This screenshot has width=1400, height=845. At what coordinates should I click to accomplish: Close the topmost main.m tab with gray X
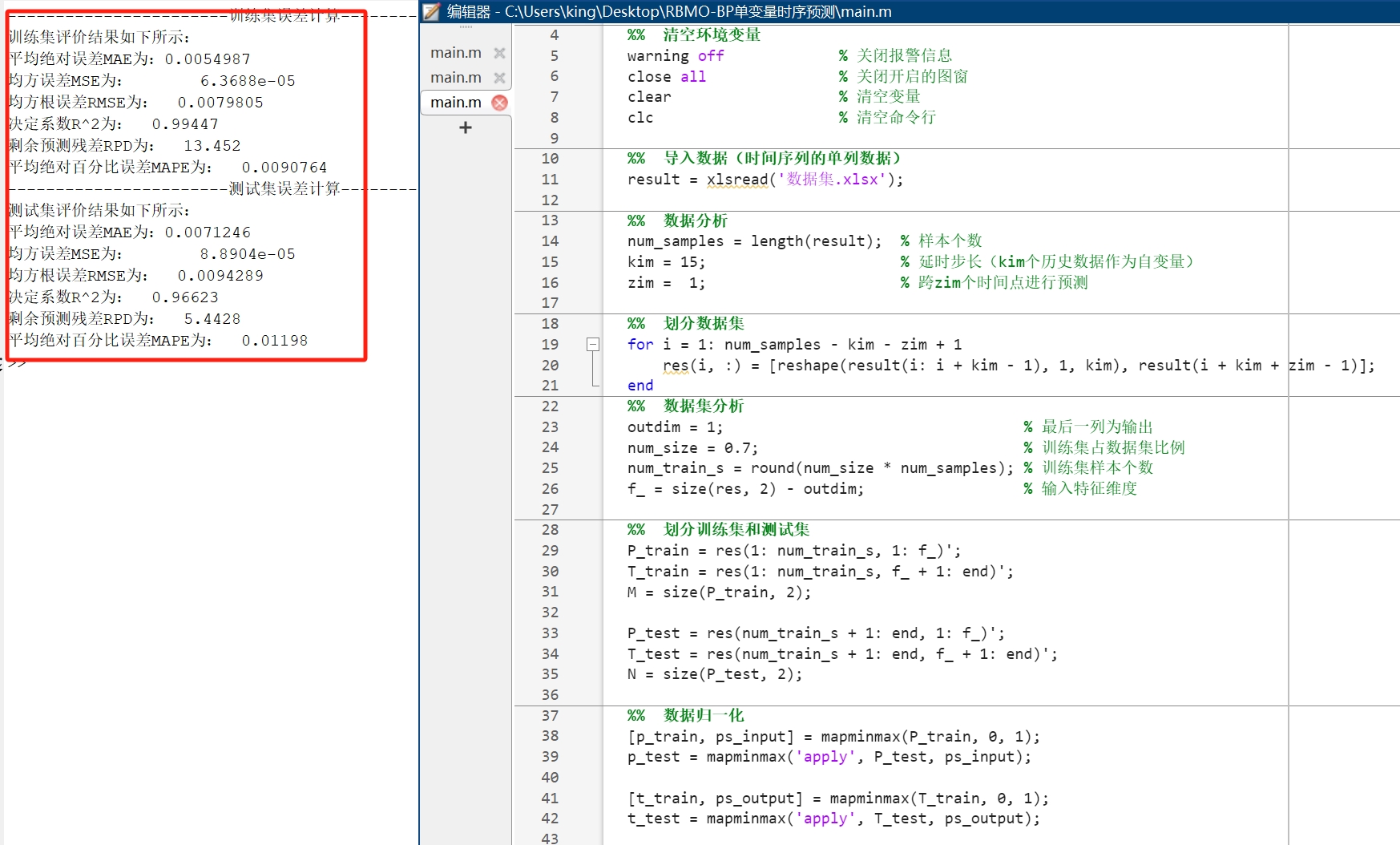pos(498,52)
